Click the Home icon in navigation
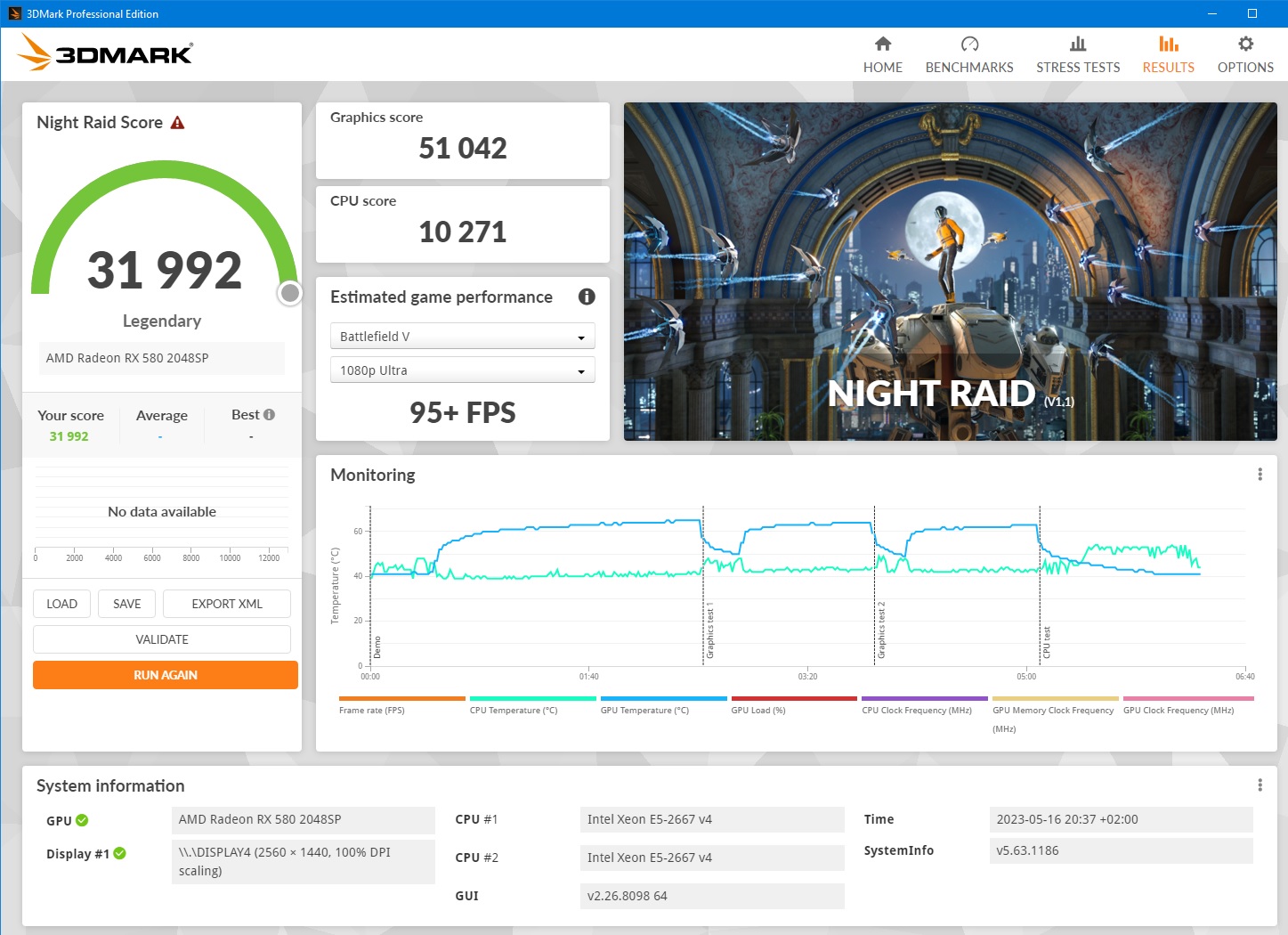This screenshot has height=935, width=1288. [x=882, y=44]
